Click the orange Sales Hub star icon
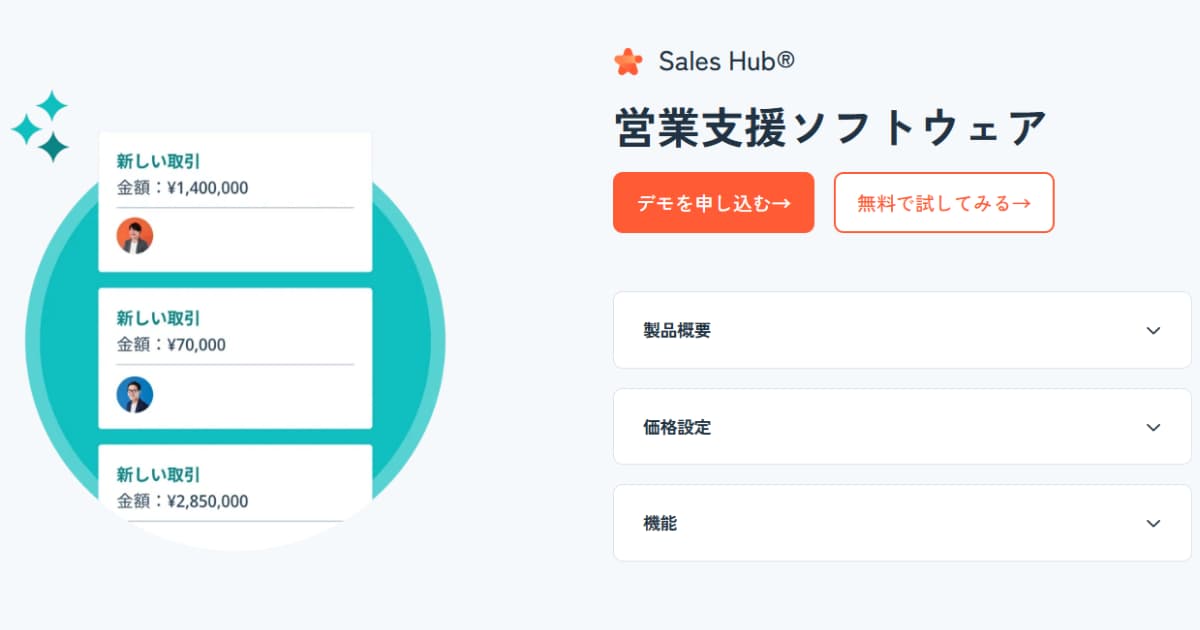The width and height of the screenshot is (1200, 630). 628,62
